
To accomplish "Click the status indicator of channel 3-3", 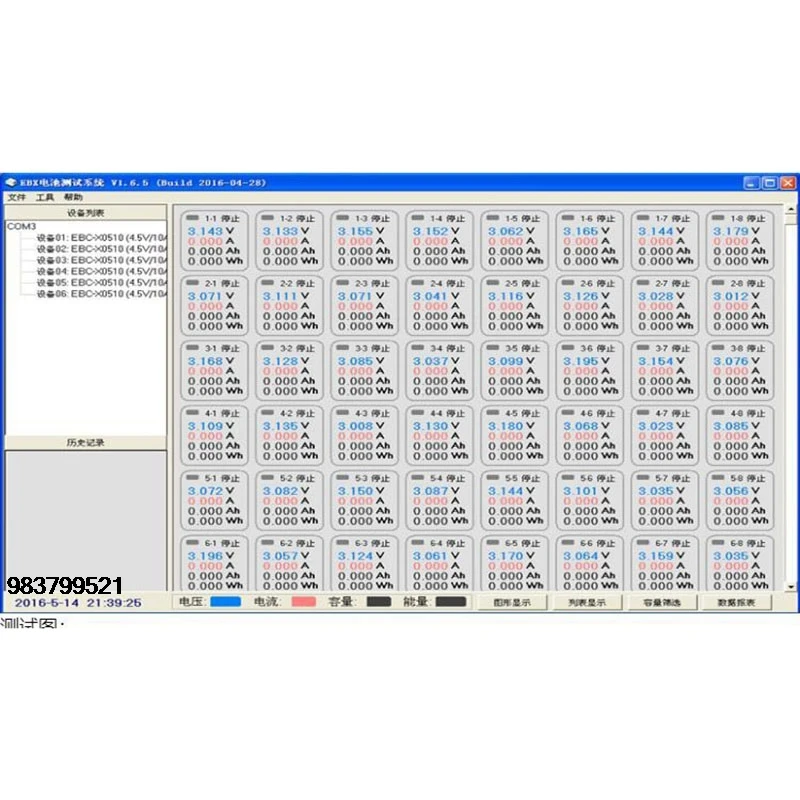I will pyautogui.click(x=342, y=347).
